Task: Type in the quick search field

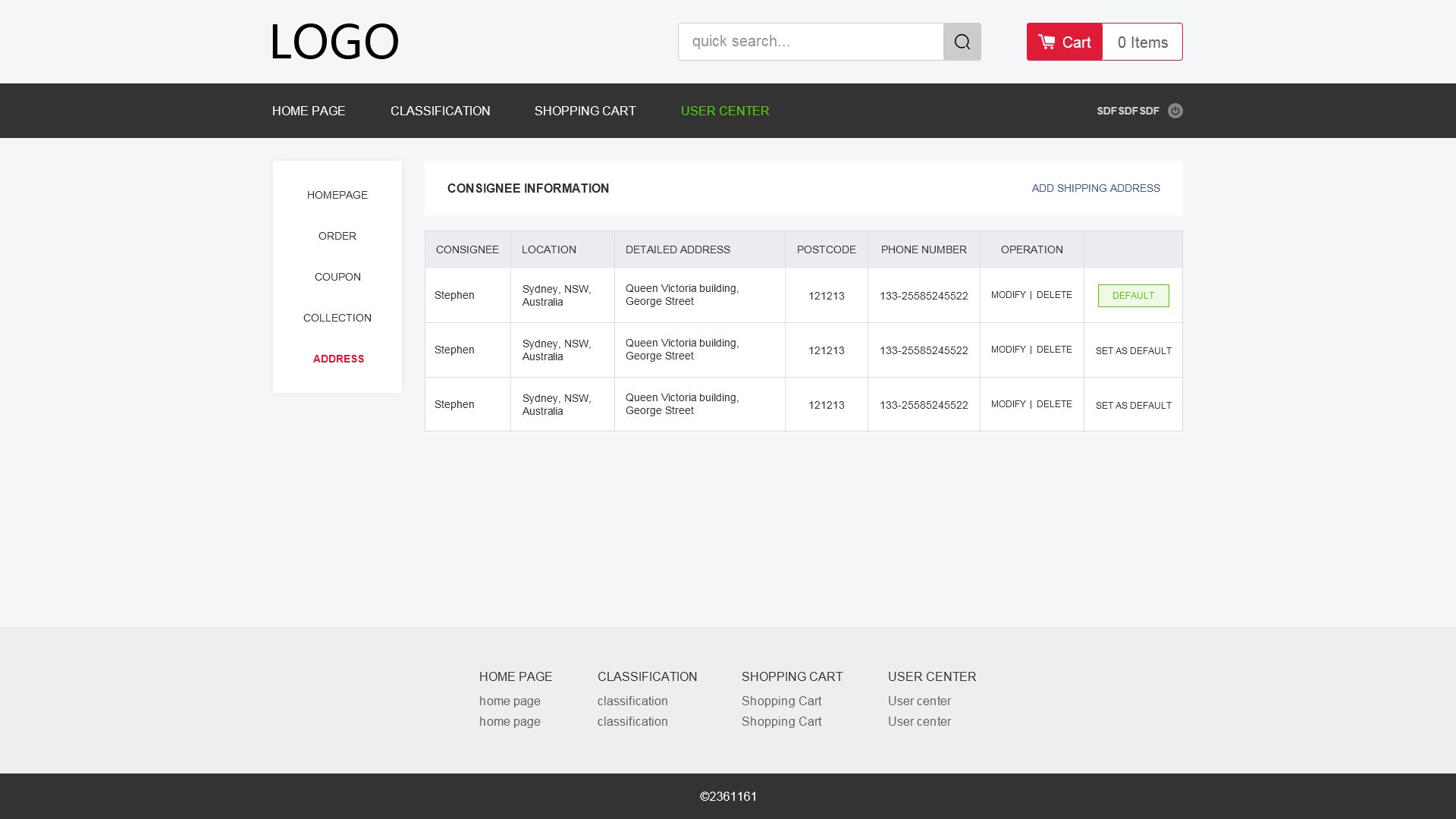Action: (x=810, y=42)
